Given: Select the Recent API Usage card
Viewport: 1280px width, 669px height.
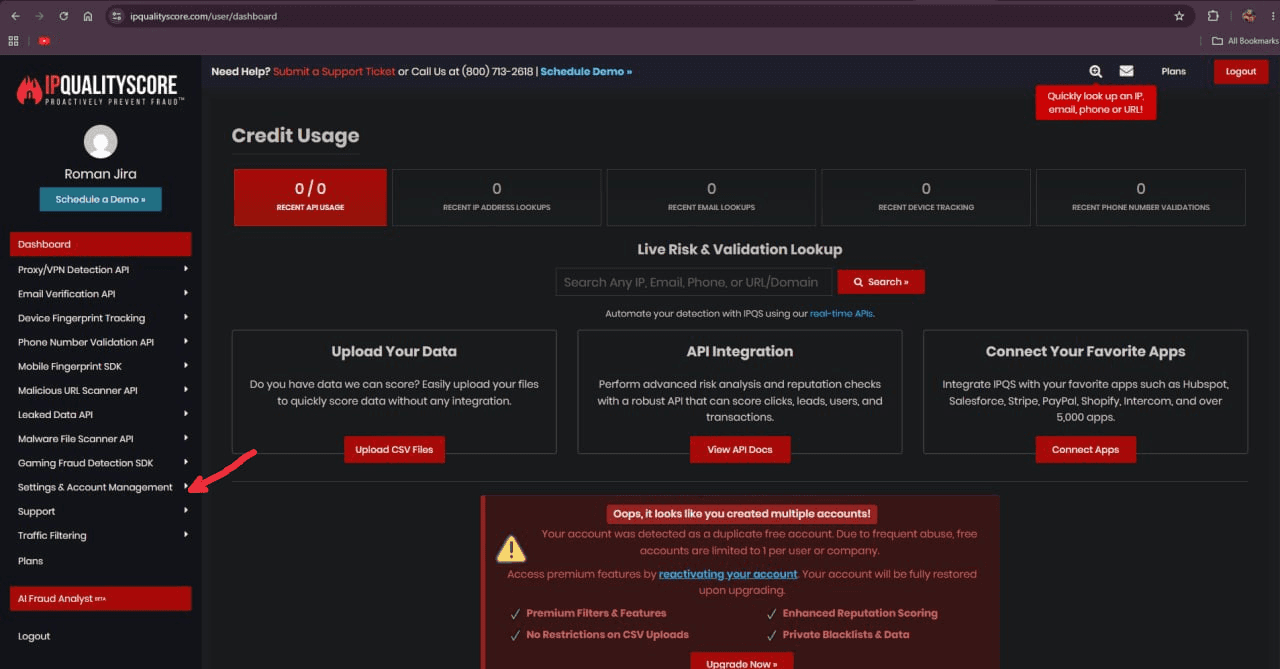Looking at the screenshot, I should [x=310, y=197].
